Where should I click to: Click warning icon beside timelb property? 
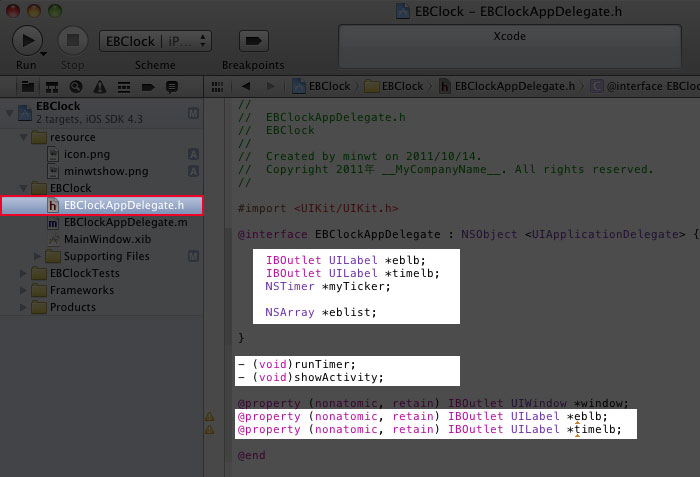209,430
